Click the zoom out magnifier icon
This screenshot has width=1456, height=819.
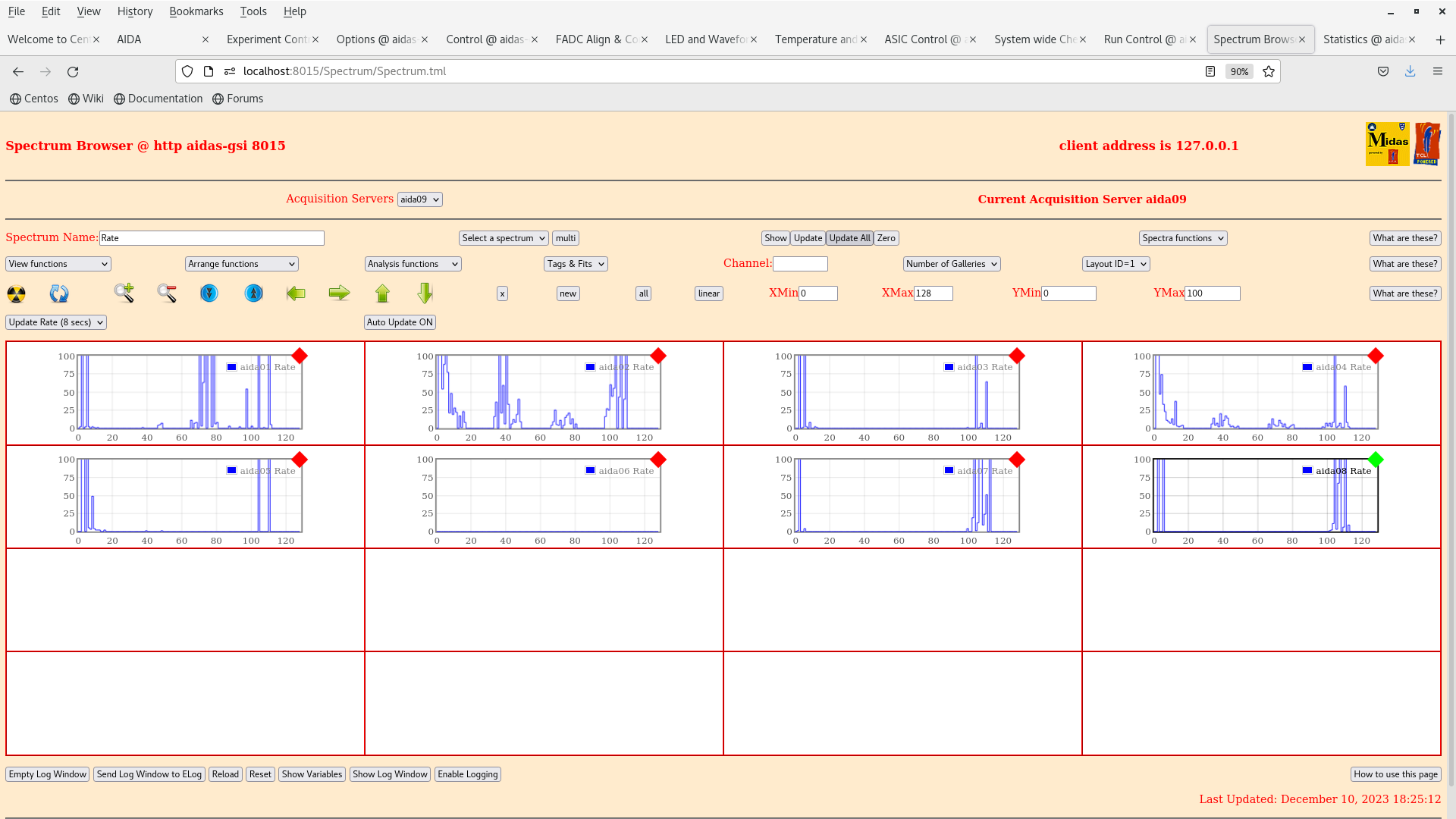(167, 293)
